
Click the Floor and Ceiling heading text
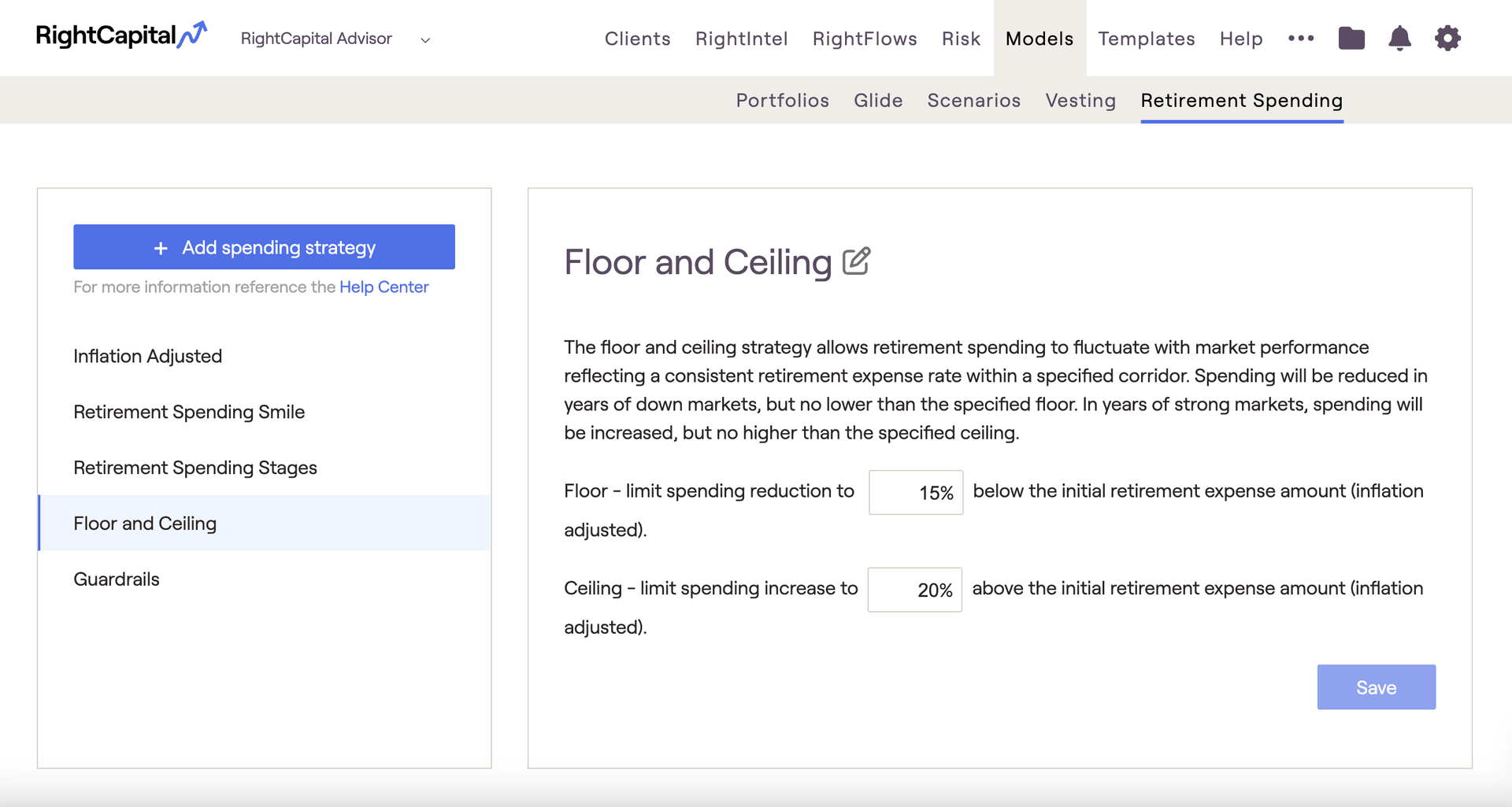pyautogui.click(x=698, y=261)
